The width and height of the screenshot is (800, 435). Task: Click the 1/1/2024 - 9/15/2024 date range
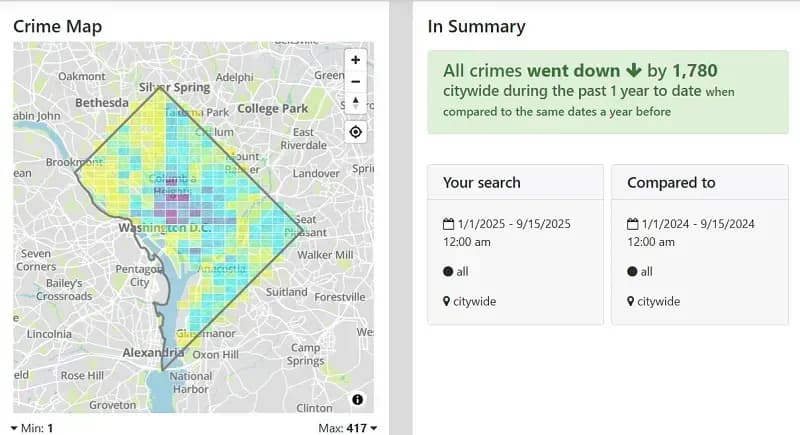pos(699,224)
